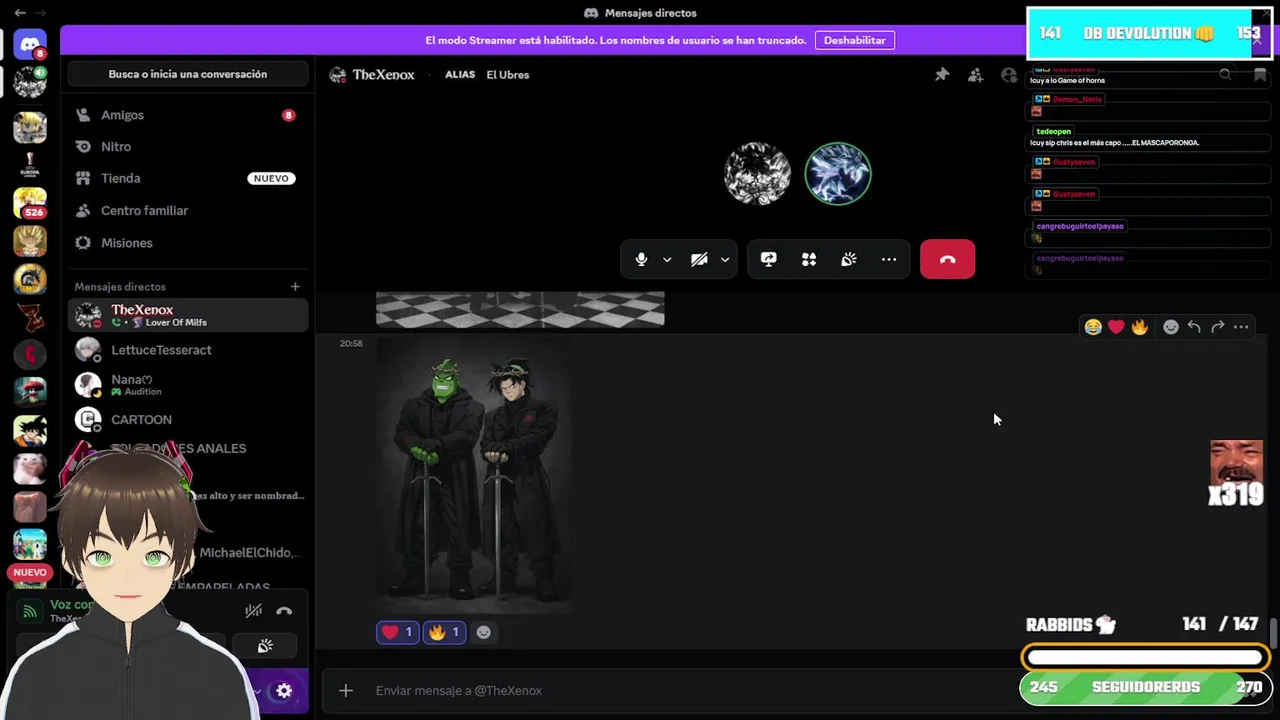Open Amigos section
The width and height of the screenshot is (1280, 720).
pyautogui.click(x=188, y=115)
